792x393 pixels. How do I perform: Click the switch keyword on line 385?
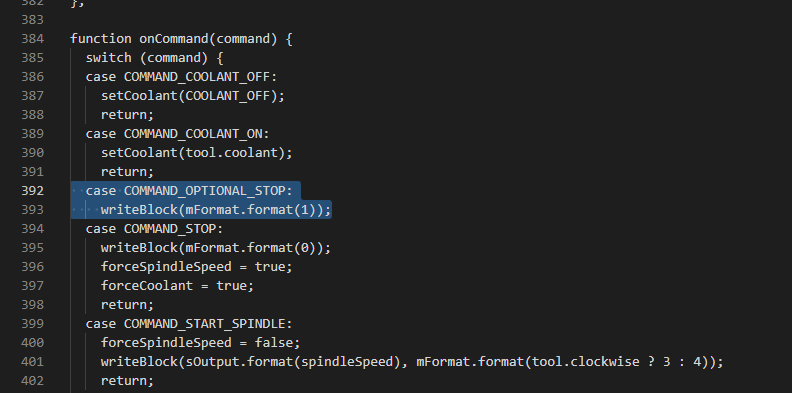click(x=109, y=58)
